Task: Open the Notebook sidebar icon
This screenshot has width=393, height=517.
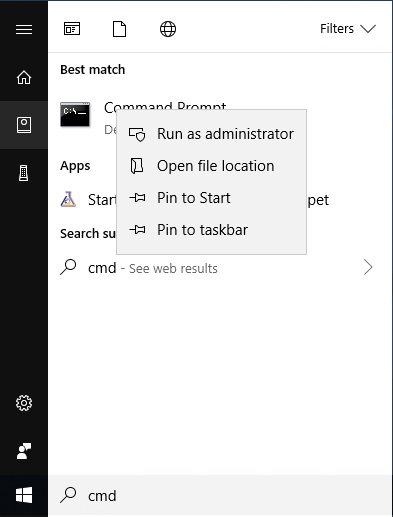Action: click(x=24, y=125)
